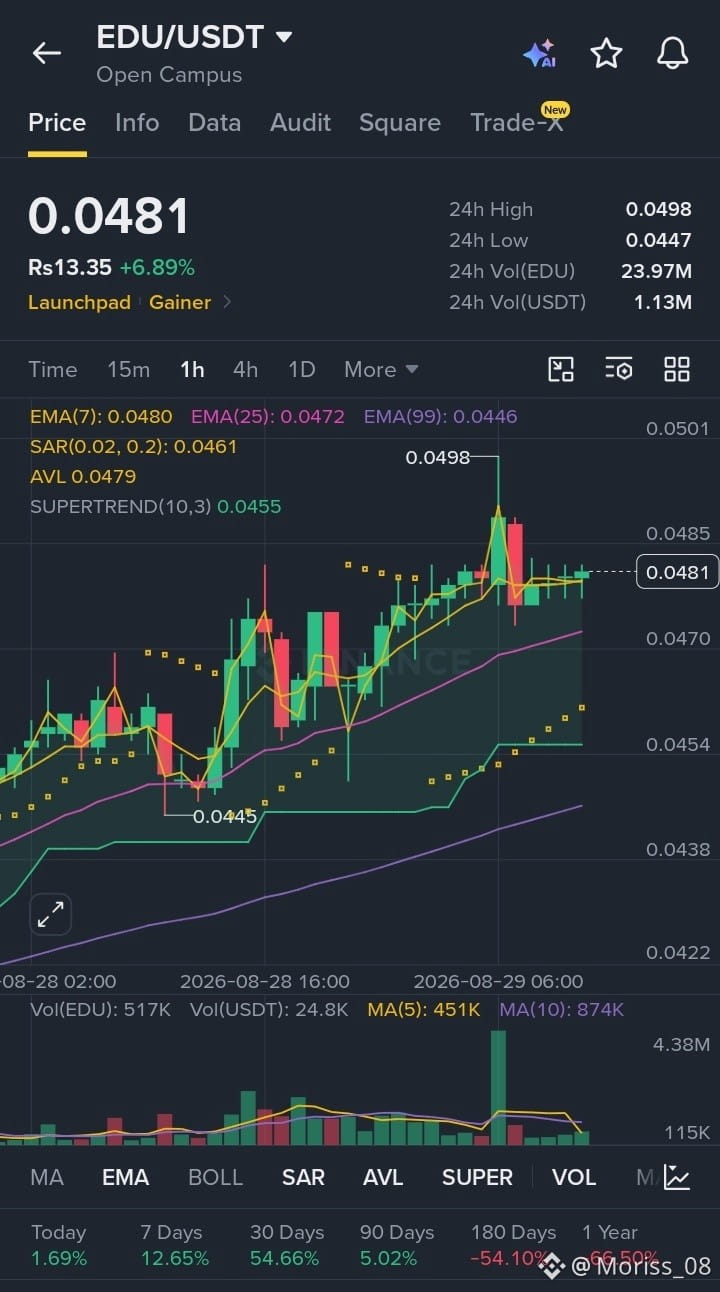Tap the 24h High value 0.0498
The height and width of the screenshot is (1292, 720).
(x=659, y=209)
